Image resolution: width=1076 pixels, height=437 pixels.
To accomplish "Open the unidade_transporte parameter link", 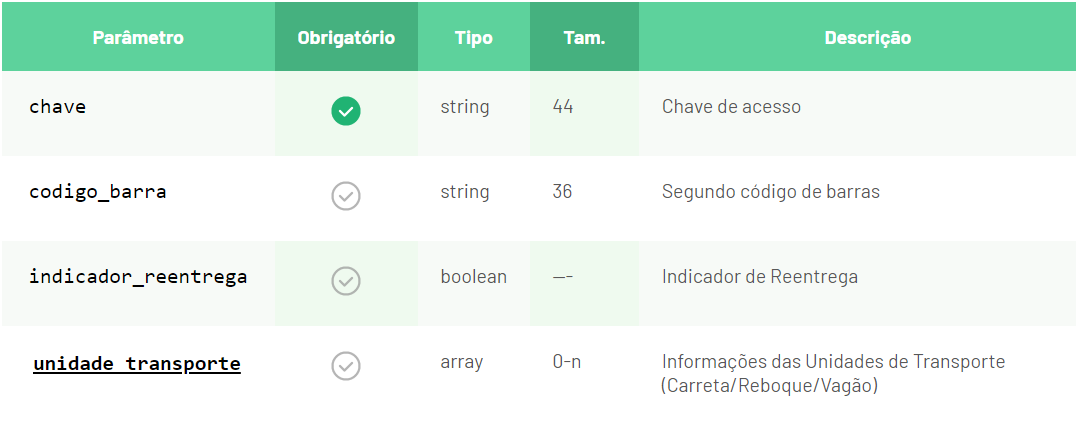I will click(x=137, y=364).
